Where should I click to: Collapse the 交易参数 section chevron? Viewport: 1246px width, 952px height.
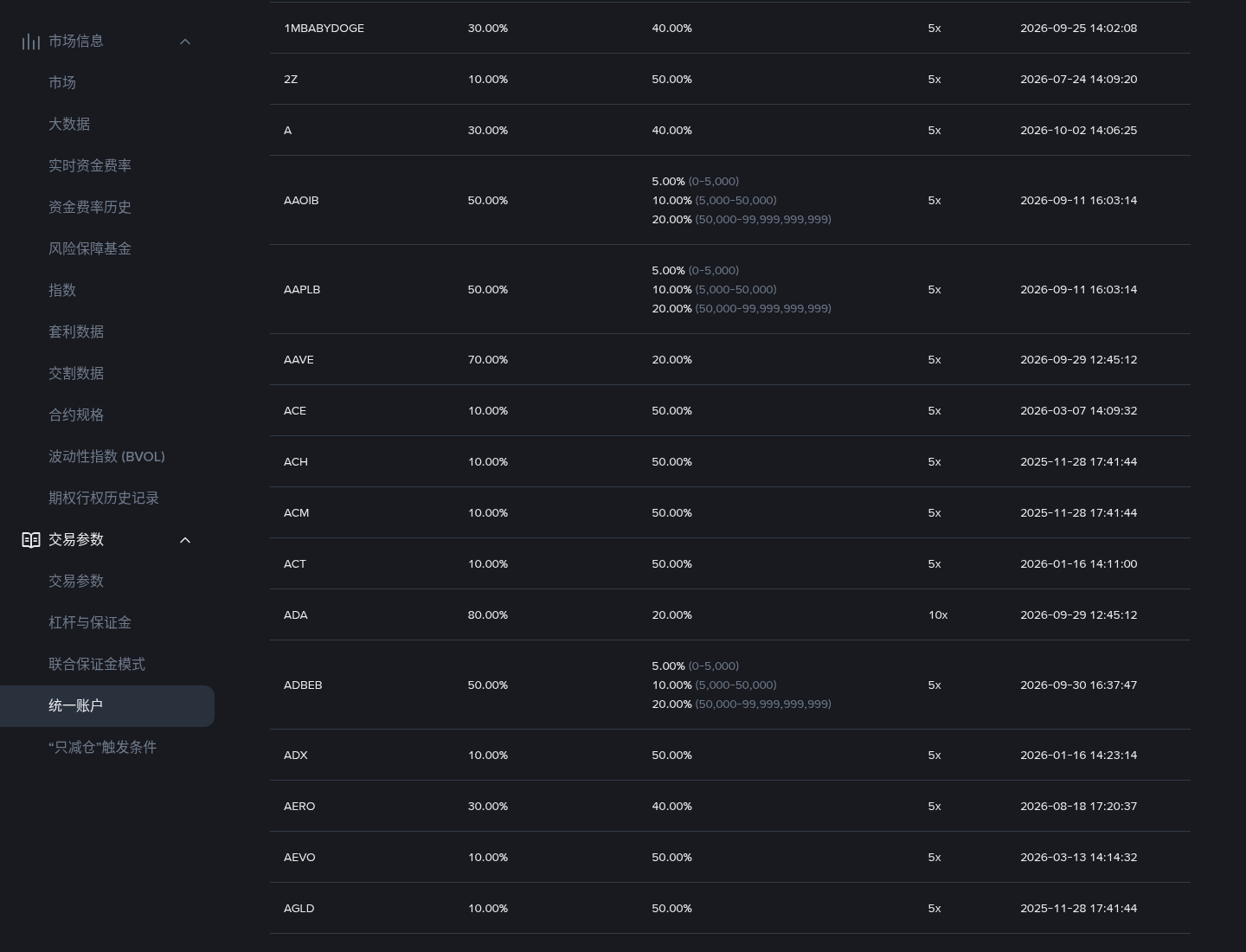(x=185, y=540)
